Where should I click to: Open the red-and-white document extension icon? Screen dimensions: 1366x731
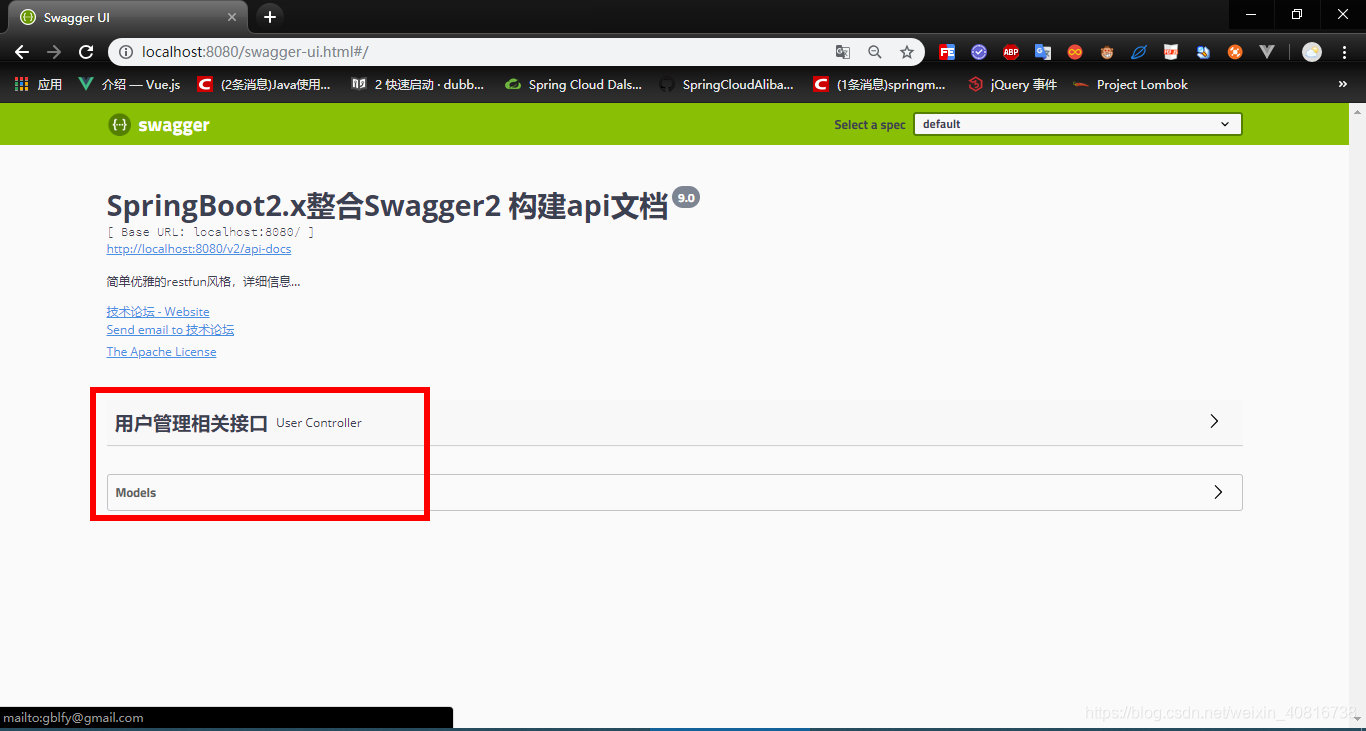coord(1171,52)
